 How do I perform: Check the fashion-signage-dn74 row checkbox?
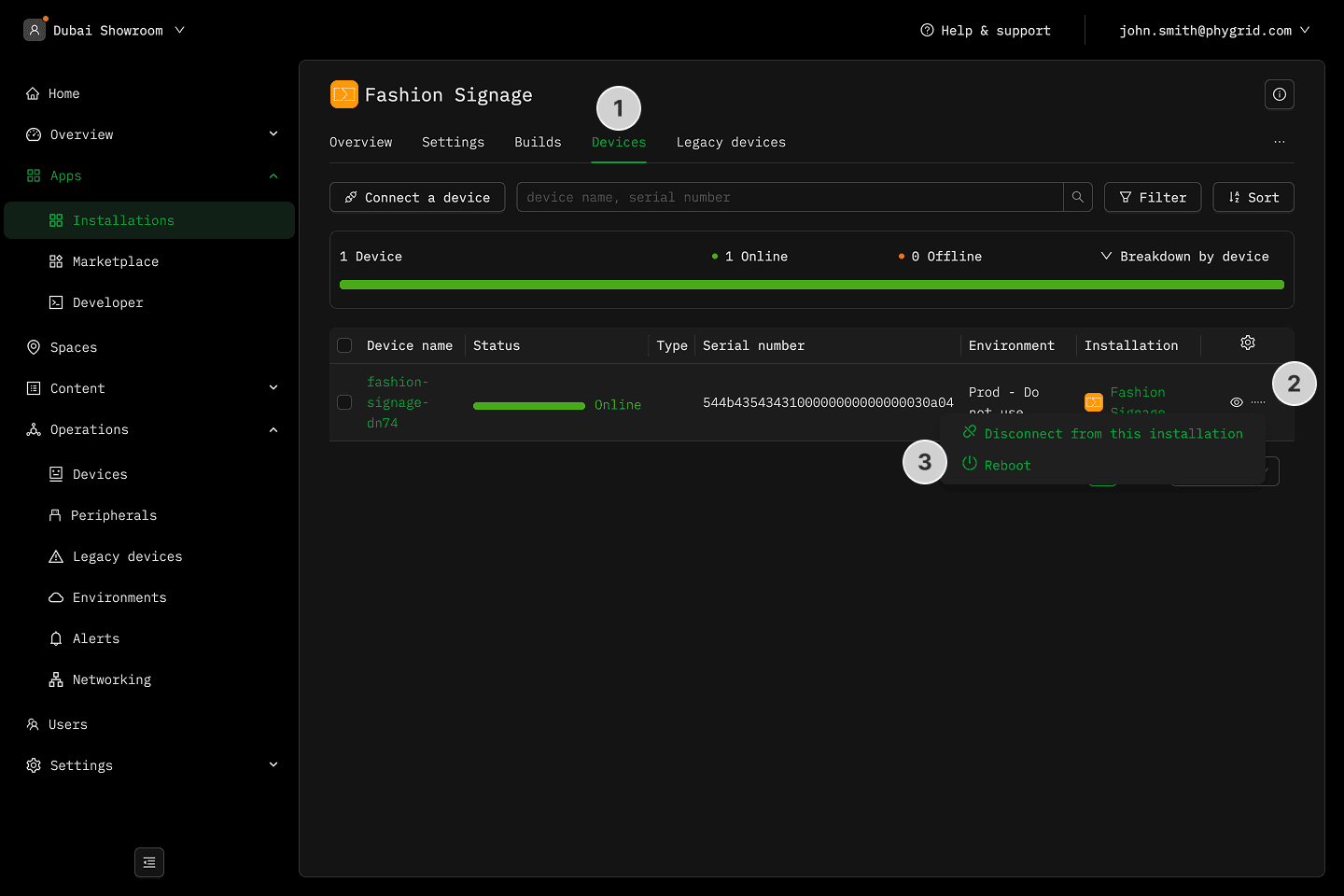coord(344,402)
